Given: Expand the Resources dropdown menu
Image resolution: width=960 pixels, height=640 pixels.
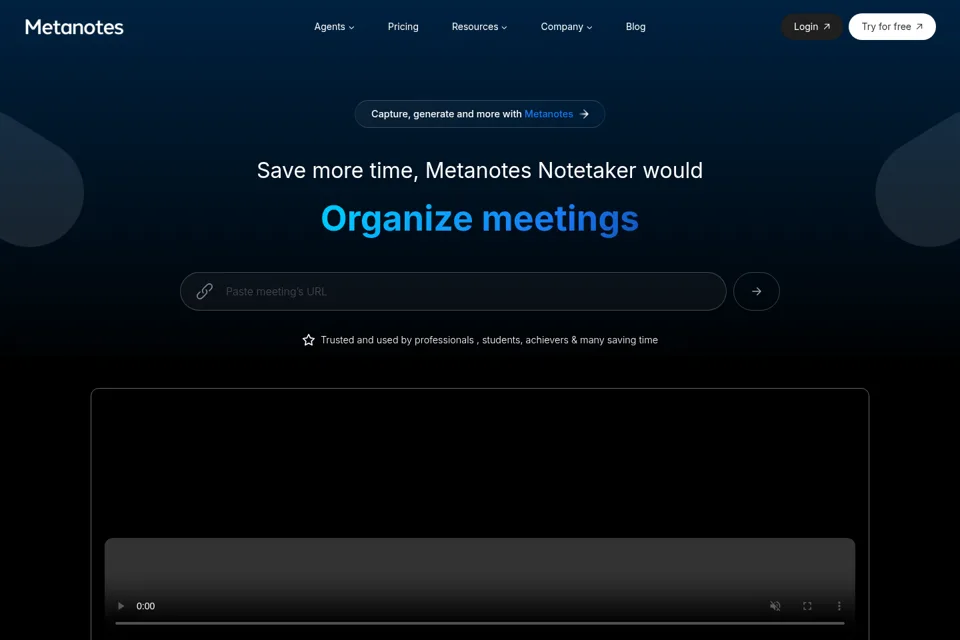Looking at the screenshot, I should coord(479,27).
